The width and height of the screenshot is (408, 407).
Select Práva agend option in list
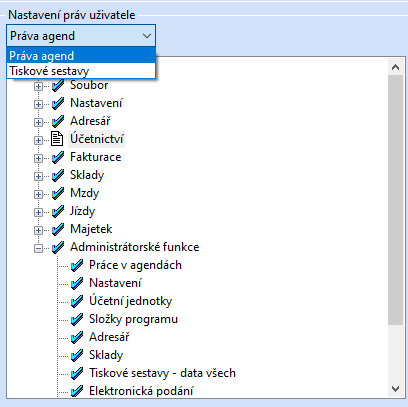tap(81, 56)
